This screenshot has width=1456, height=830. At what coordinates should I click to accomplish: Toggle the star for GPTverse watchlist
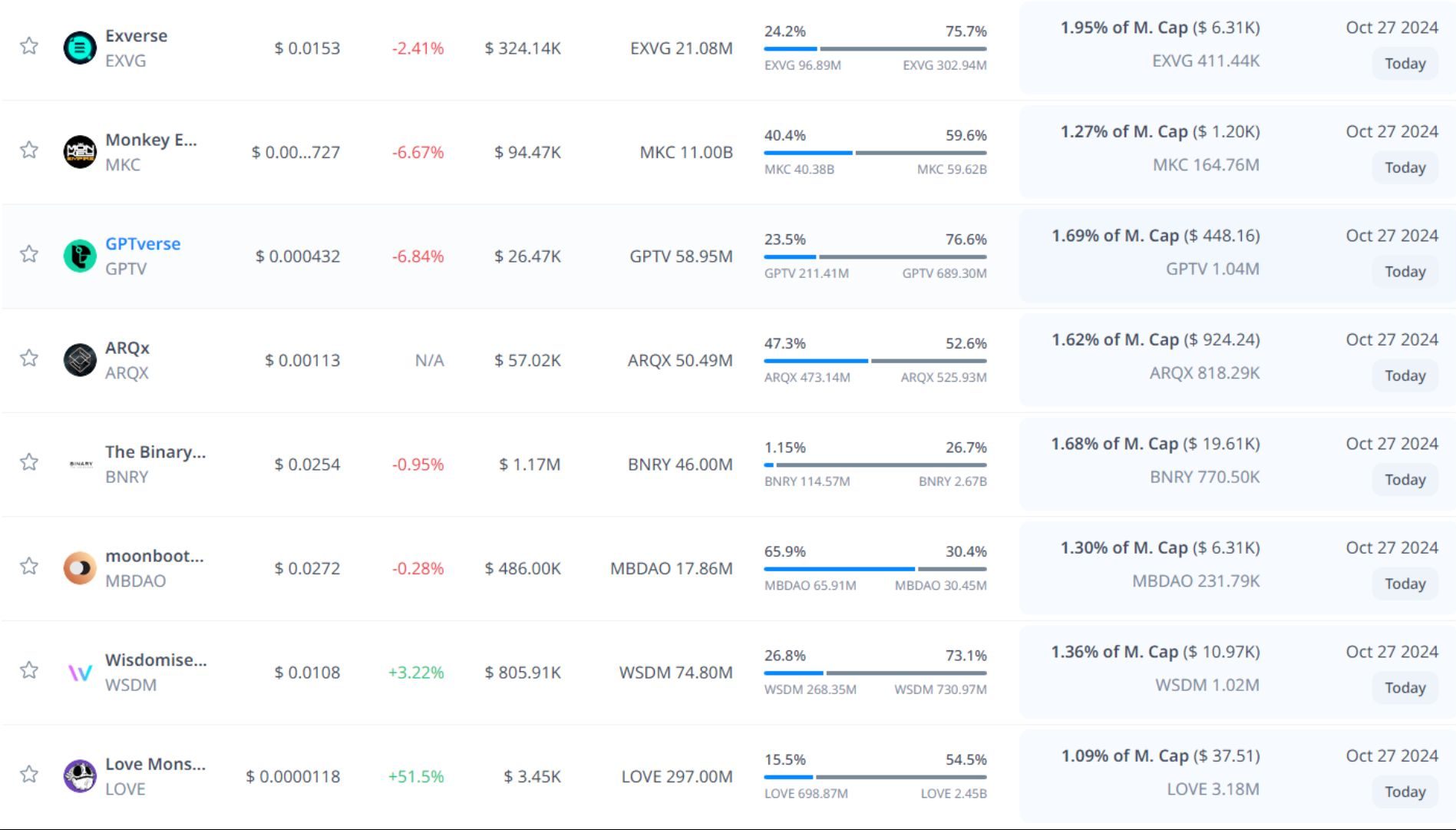coord(29,254)
